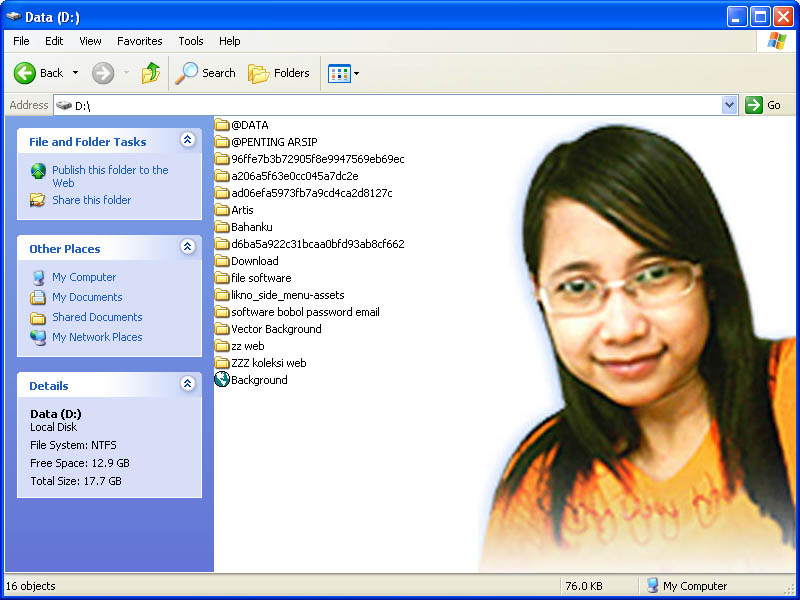Go to My Network Places link
The image size is (800, 600).
[97, 337]
